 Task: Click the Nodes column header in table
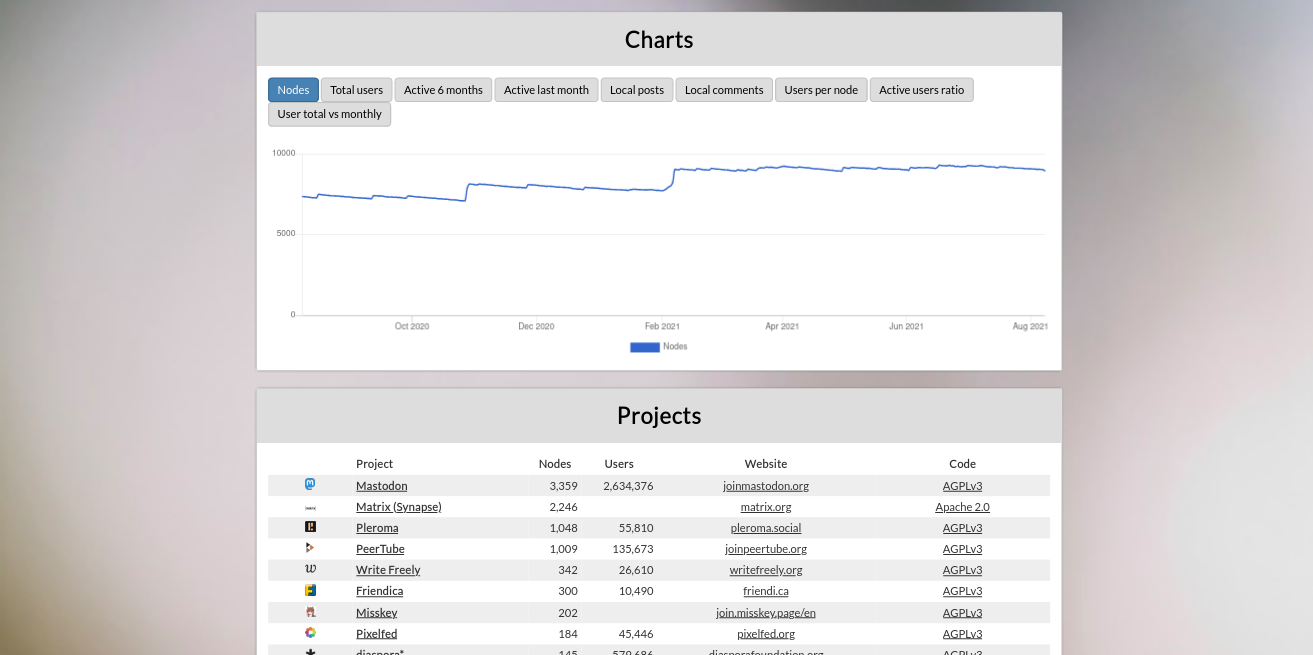click(x=555, y=464)
